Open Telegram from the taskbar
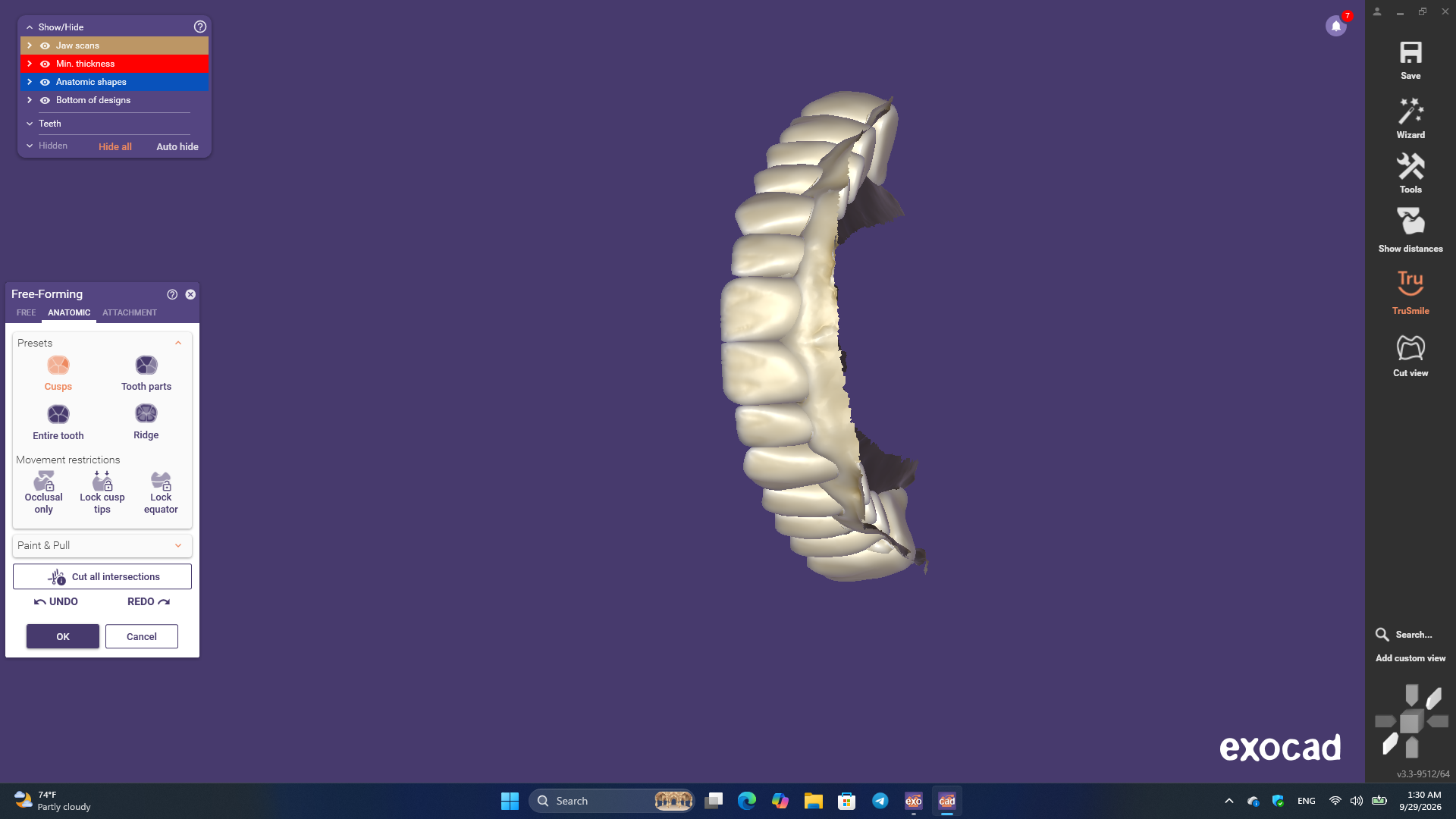This screenshot has height=819, width=1456. click(880, 801)
